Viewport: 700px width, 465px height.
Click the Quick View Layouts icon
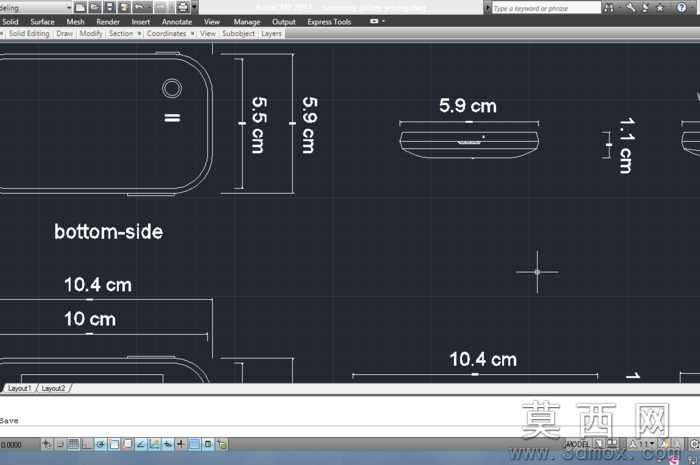coord(599,444)
